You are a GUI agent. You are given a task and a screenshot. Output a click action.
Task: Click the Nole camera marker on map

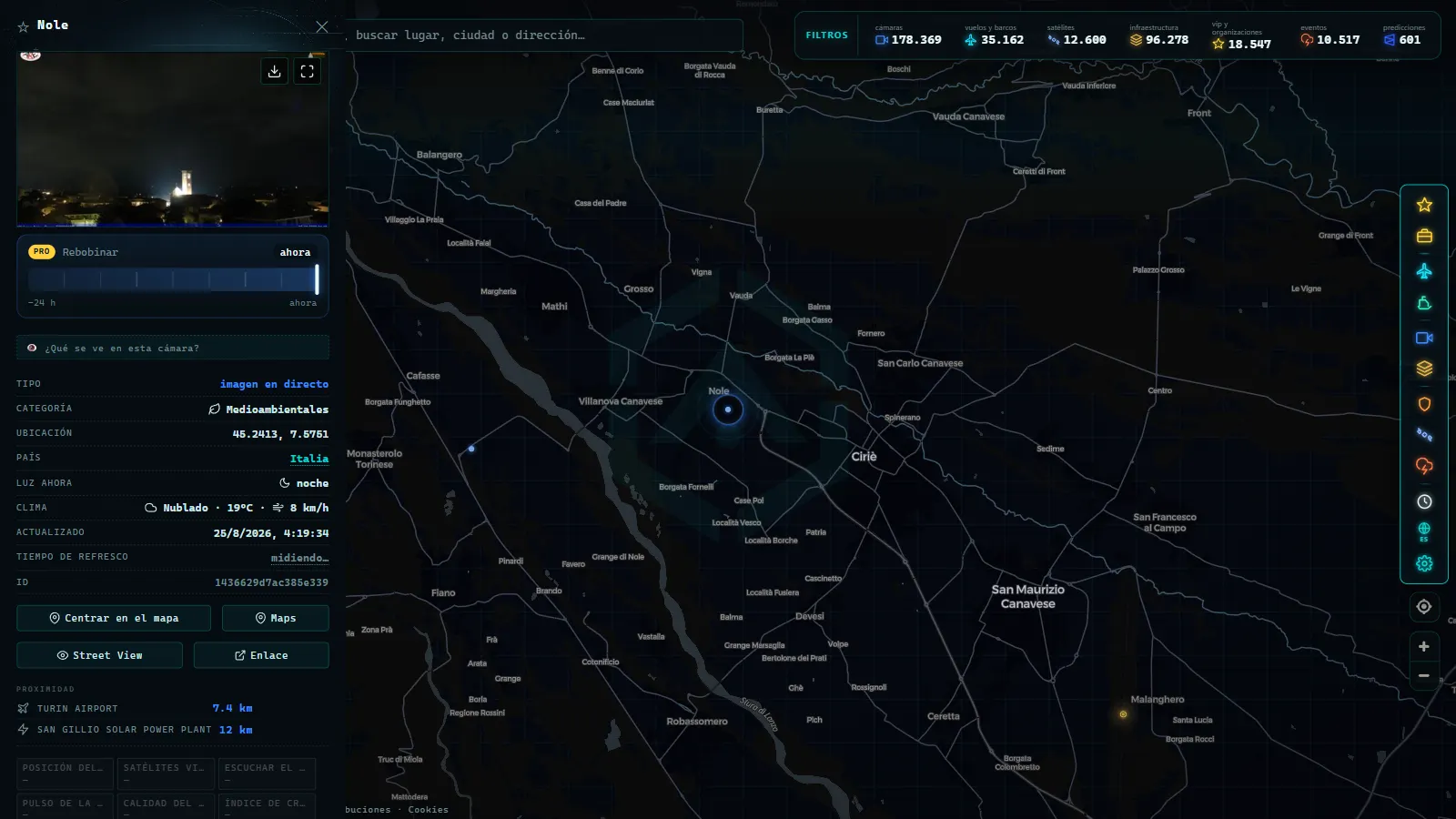point(728,409)
